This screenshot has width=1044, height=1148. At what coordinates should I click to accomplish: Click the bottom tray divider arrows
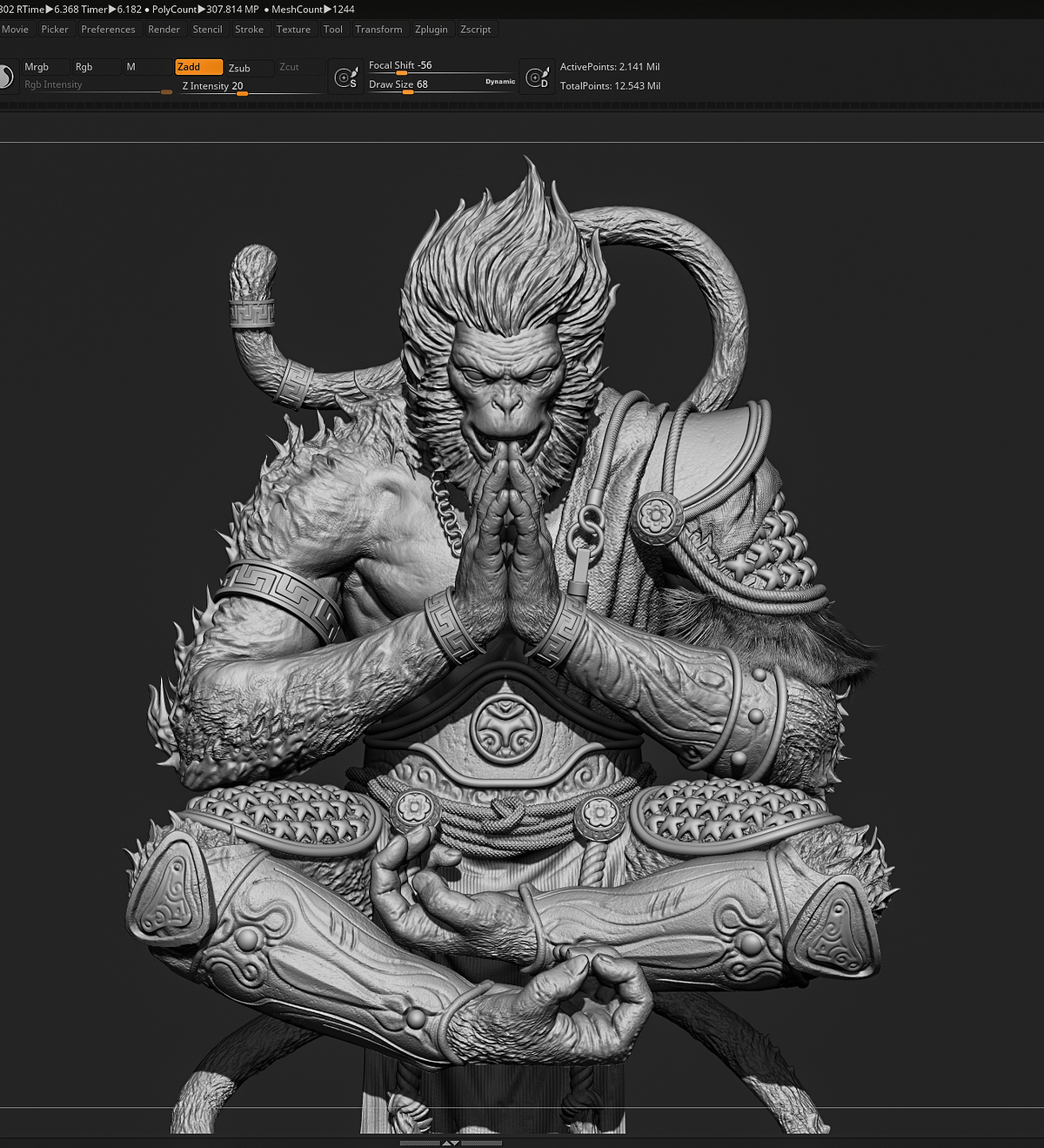point(451,1143)
